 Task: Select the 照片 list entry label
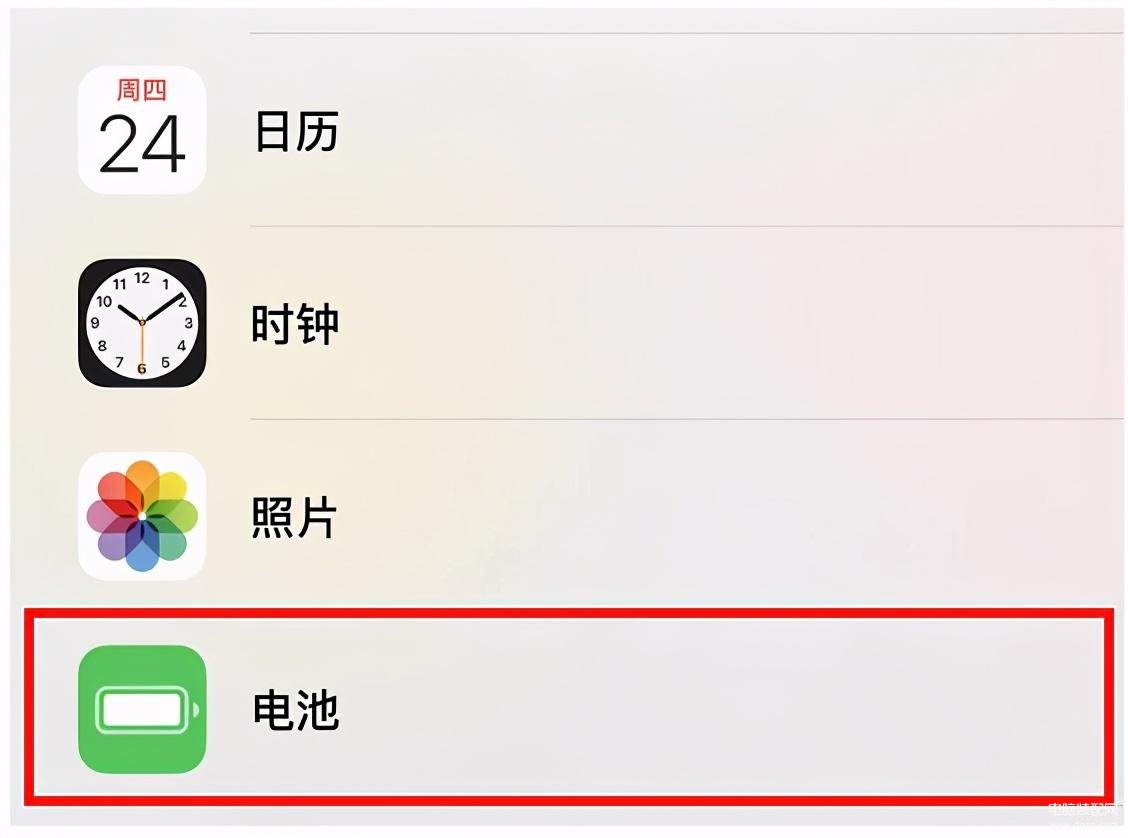295,516
